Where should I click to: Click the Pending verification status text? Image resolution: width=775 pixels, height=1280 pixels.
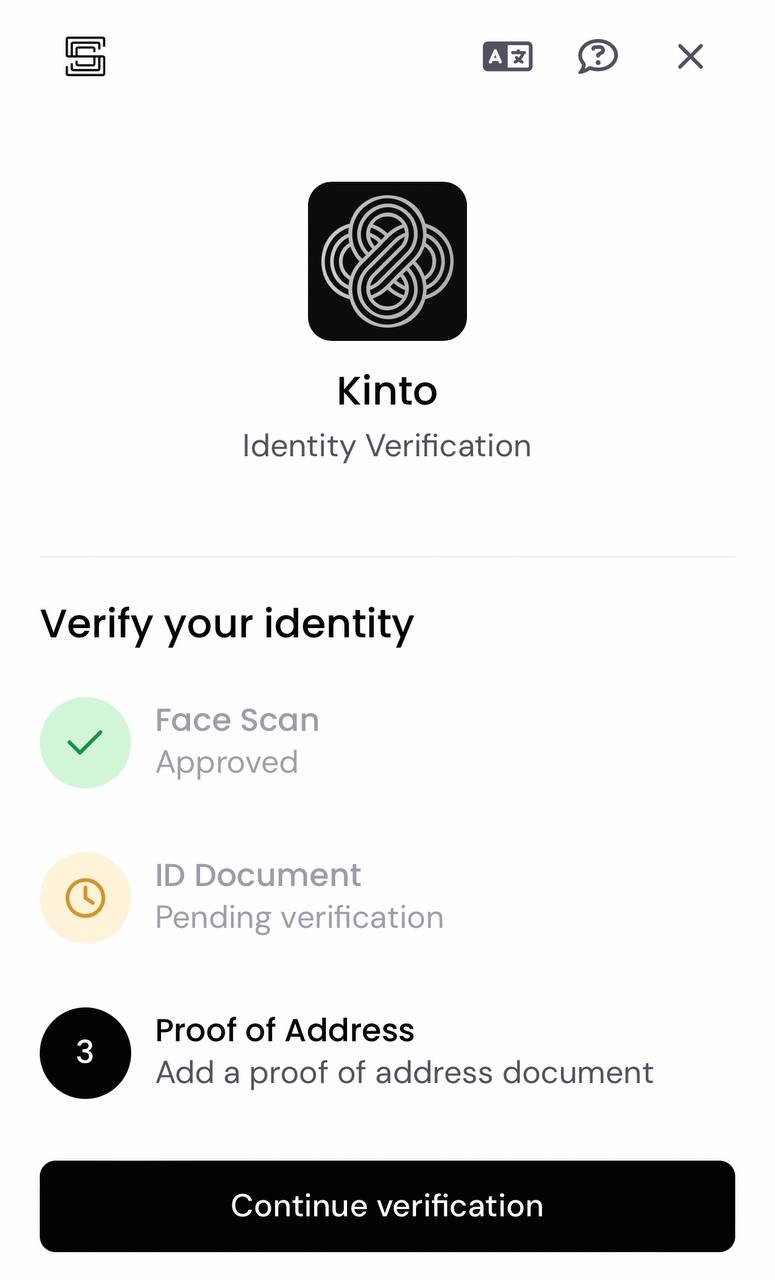pos(299,918)
